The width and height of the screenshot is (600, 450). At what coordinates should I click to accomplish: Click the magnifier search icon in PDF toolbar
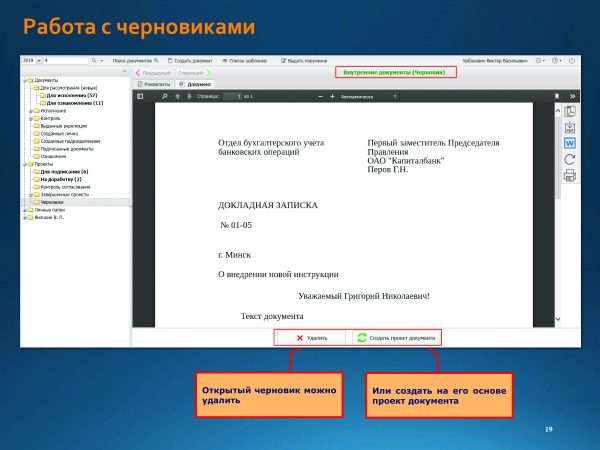click(164, 96)
